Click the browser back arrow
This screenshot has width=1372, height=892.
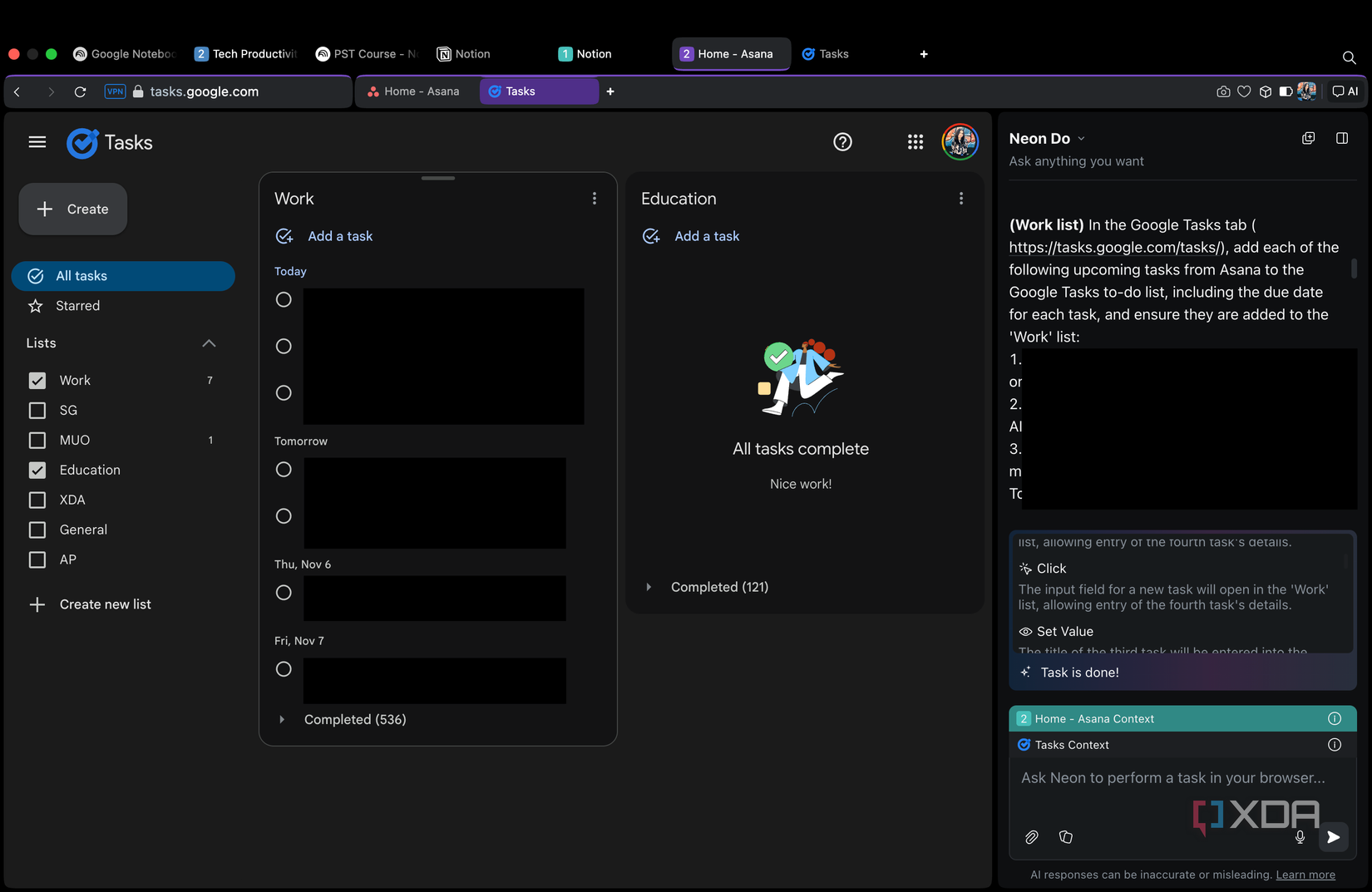pos(17,91)
